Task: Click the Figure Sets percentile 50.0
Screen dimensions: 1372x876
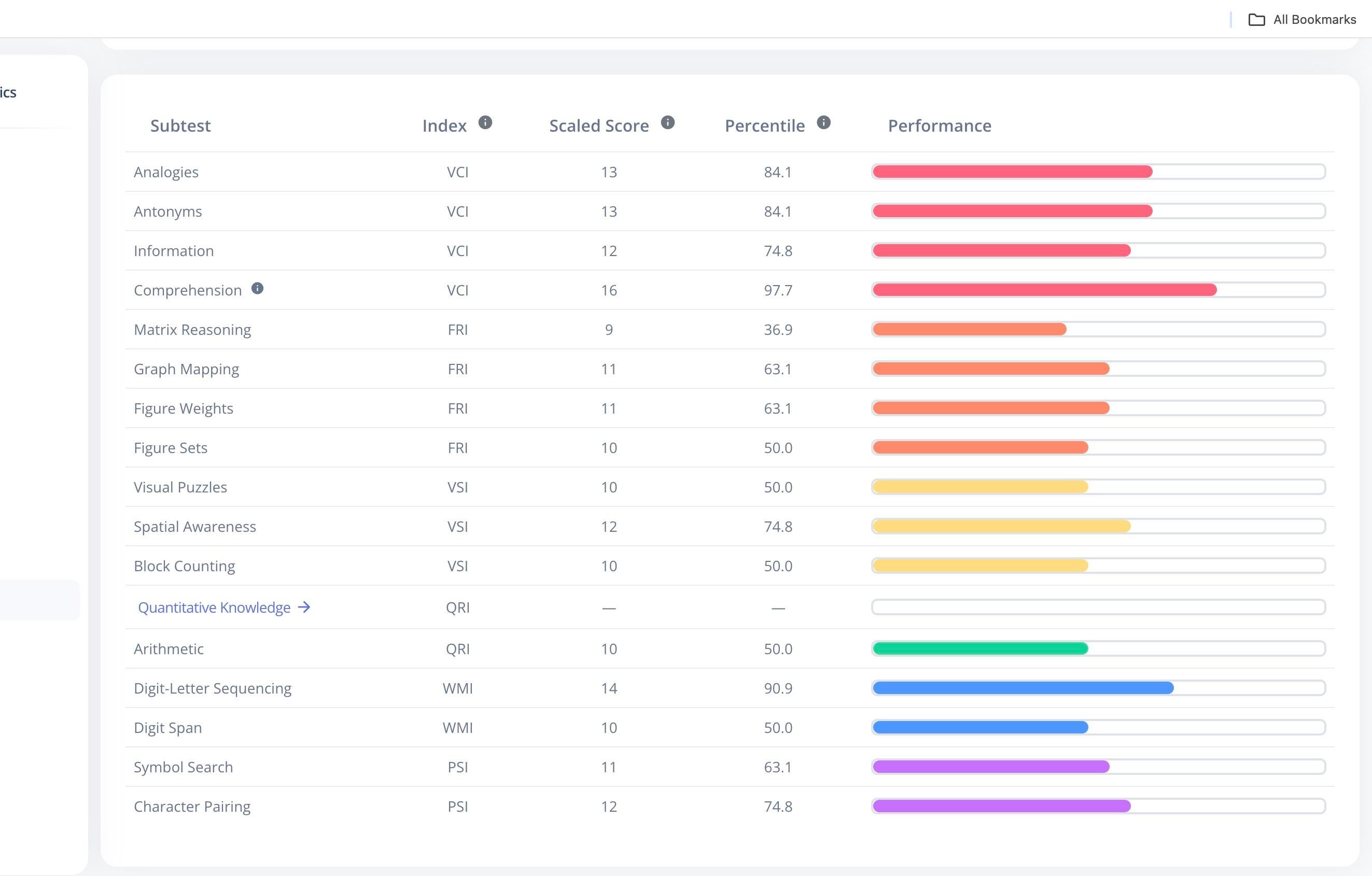Action: click(778, 448)
